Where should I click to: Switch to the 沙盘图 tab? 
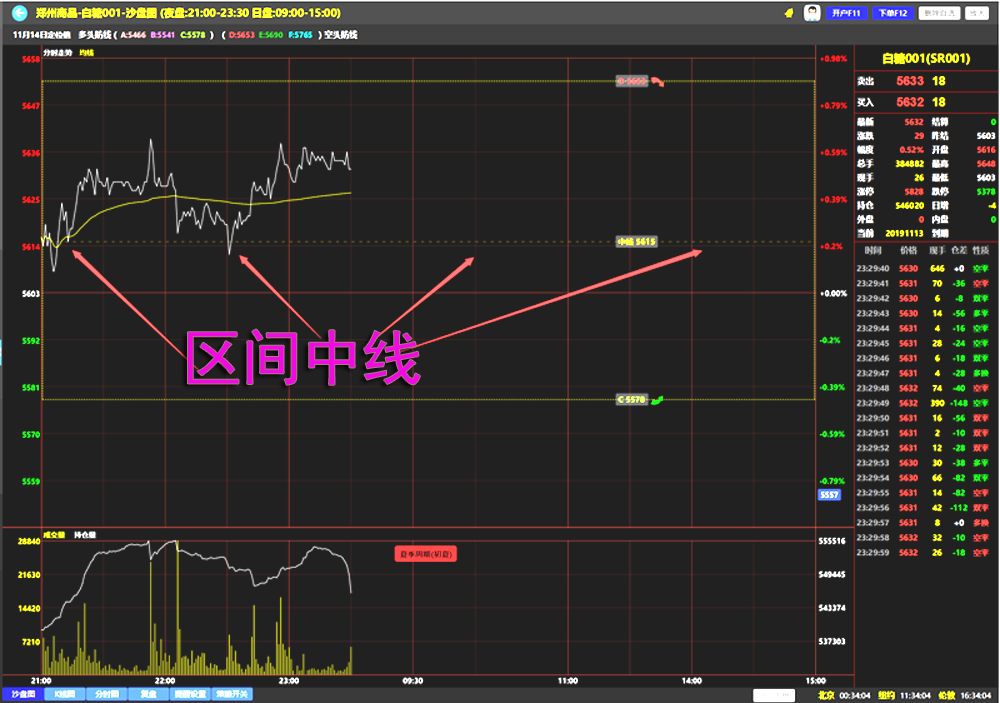pyautogui.click(x=22, y=694)
